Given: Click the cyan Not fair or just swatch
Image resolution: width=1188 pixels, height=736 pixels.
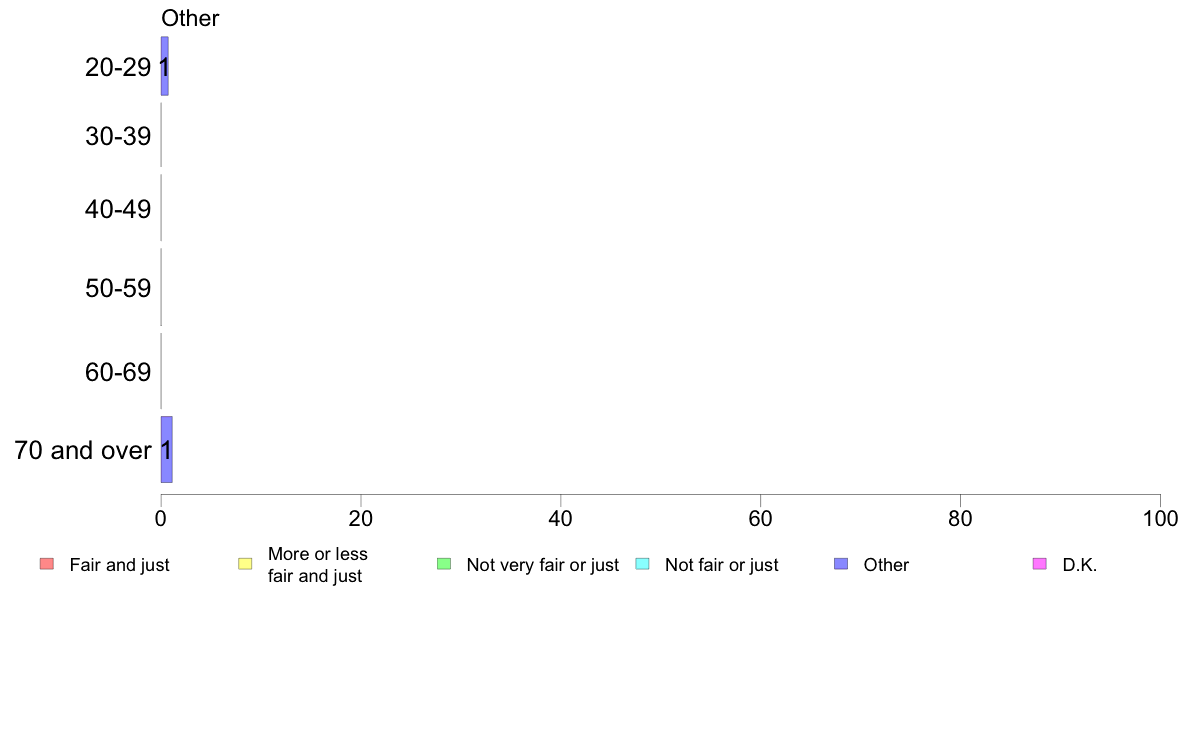Looking at the screenshot, I should point(642,564).
